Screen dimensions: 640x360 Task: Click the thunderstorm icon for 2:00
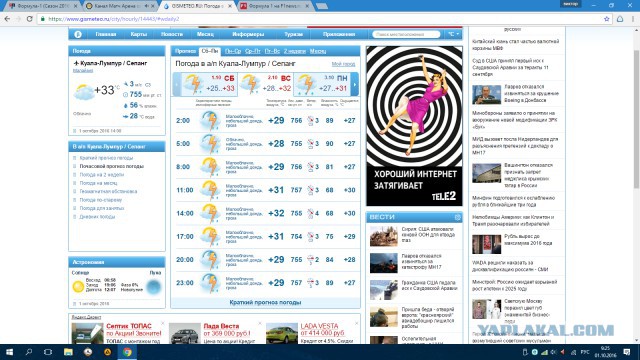(x=210, y=120)
